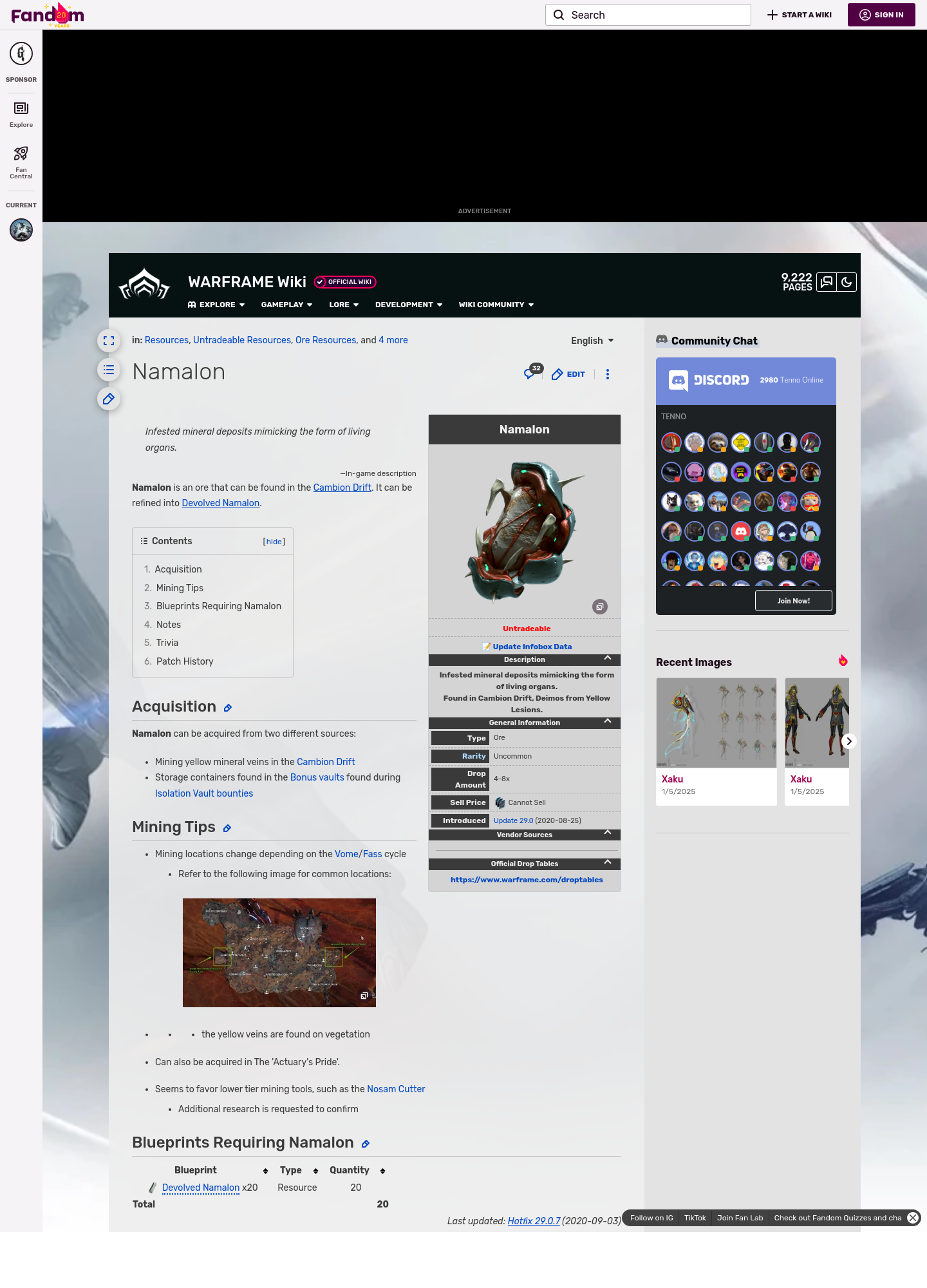
Task: Click the Sponsor icon in sidebar
Action: 21,53
